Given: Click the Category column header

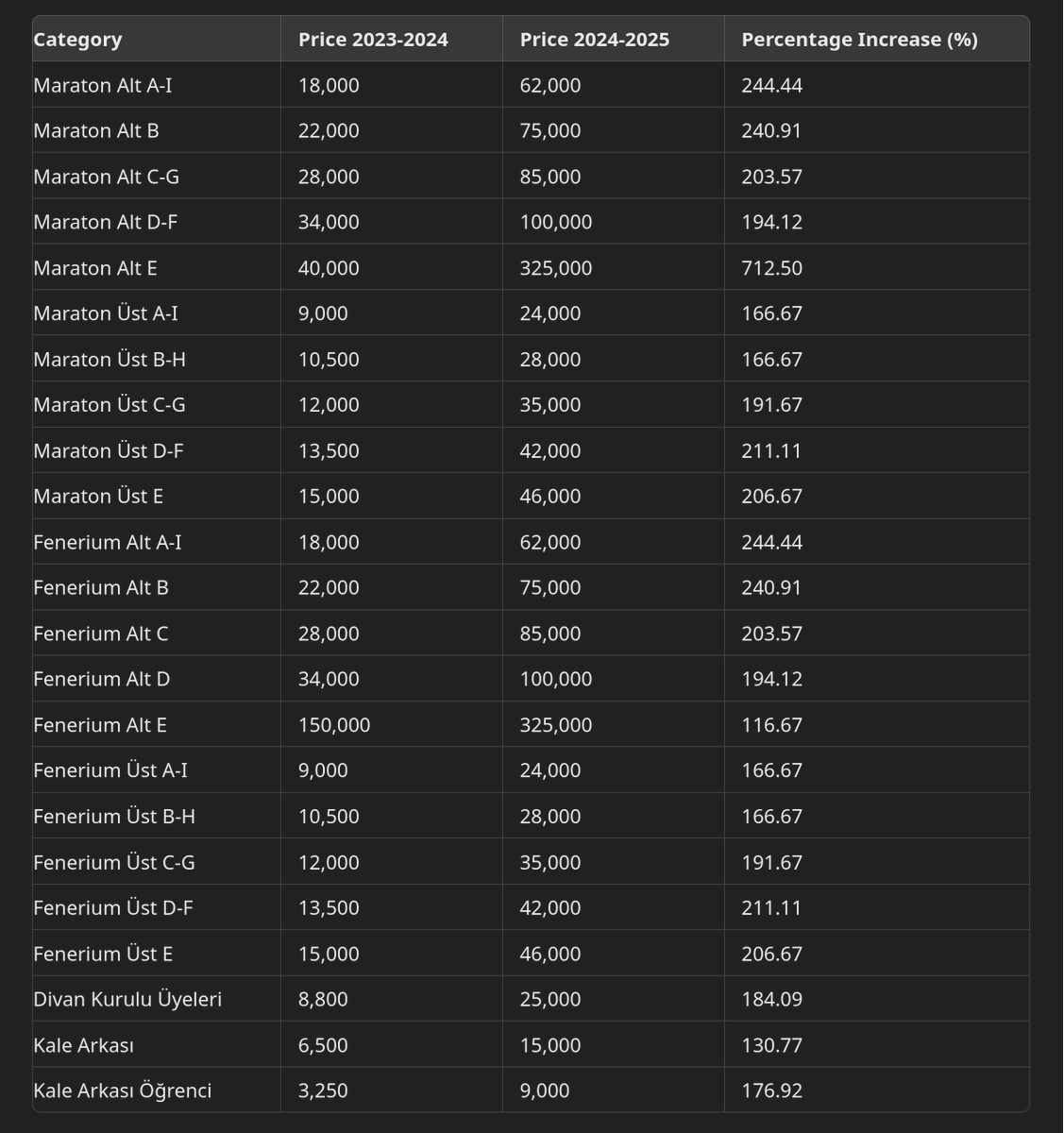Looking at the screenshot, I should pos(77,40).
